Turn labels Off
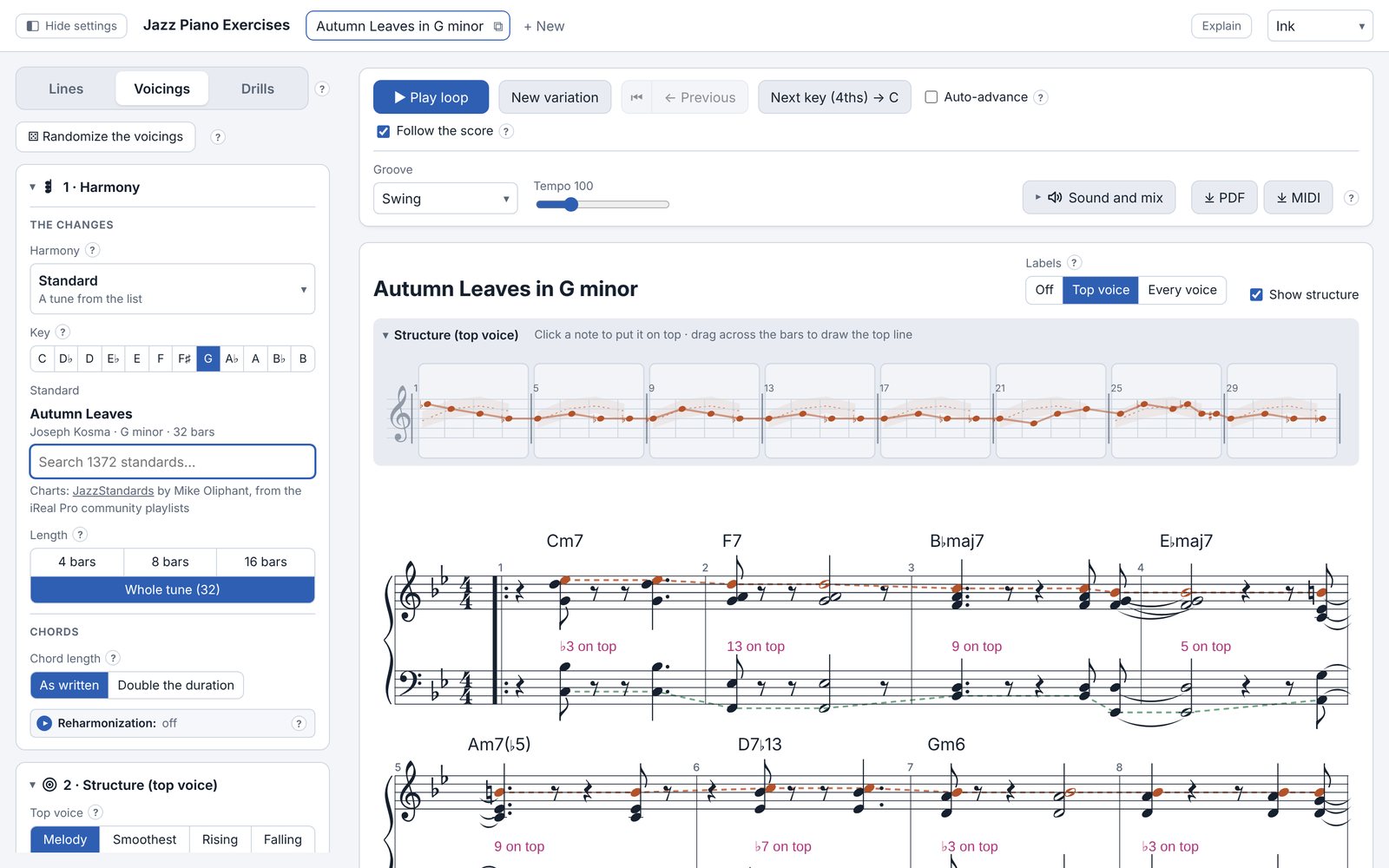This screenshot has height=868, width=1389. 1044,290
